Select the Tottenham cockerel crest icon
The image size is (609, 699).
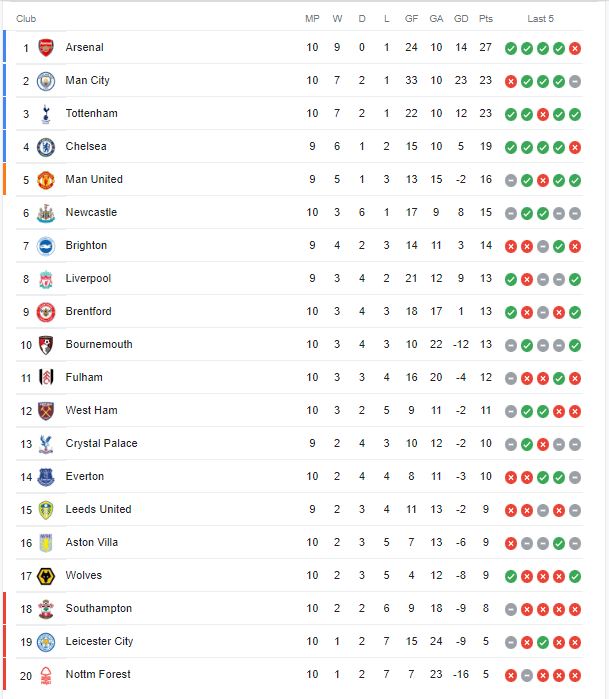click(45, 113)
